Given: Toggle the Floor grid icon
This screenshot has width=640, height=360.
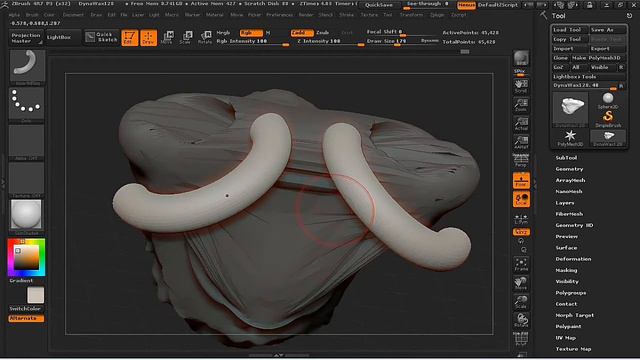Looking at the screenshot, I should [521, 181].
